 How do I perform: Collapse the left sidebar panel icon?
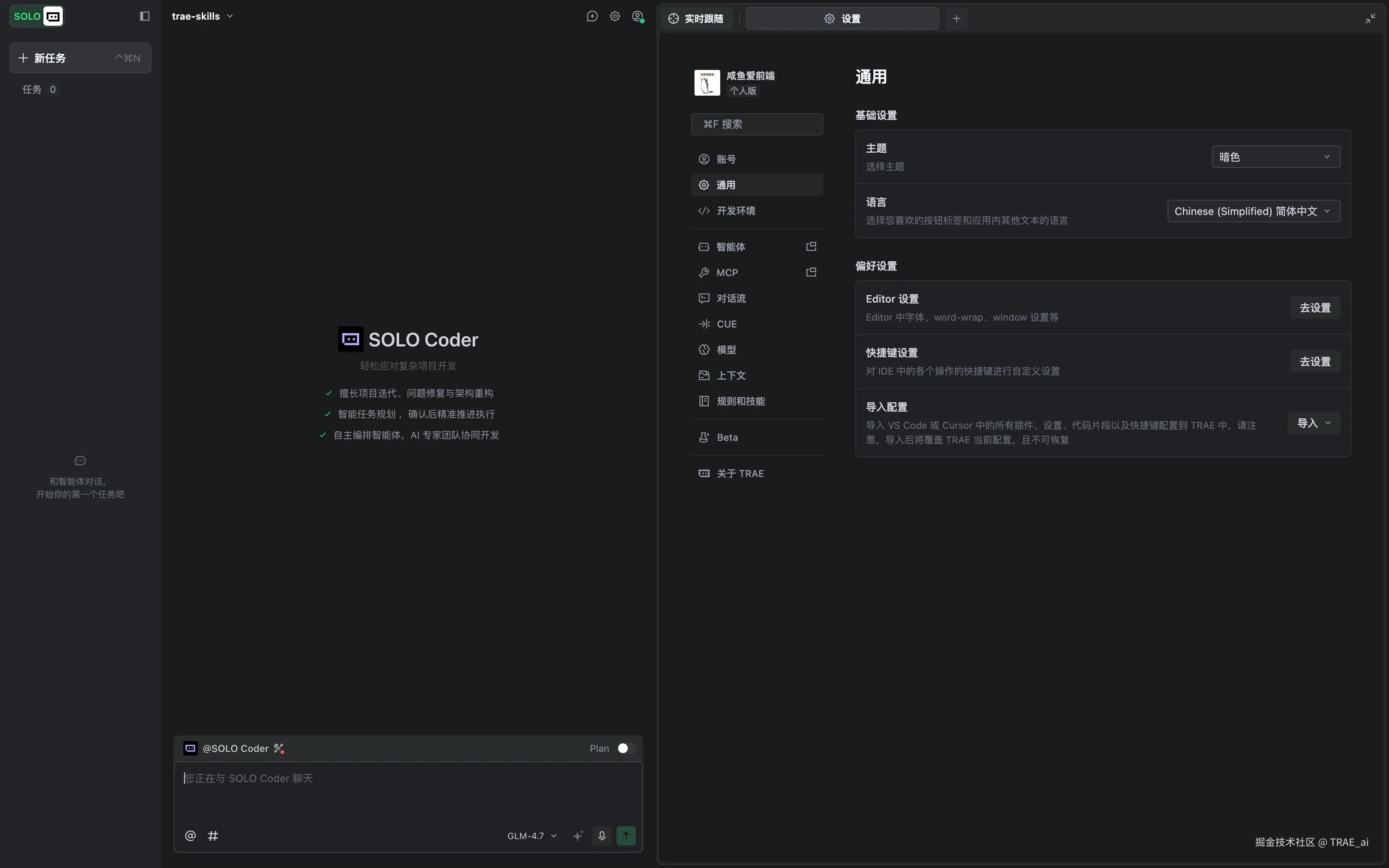click(x=145, y=16)
